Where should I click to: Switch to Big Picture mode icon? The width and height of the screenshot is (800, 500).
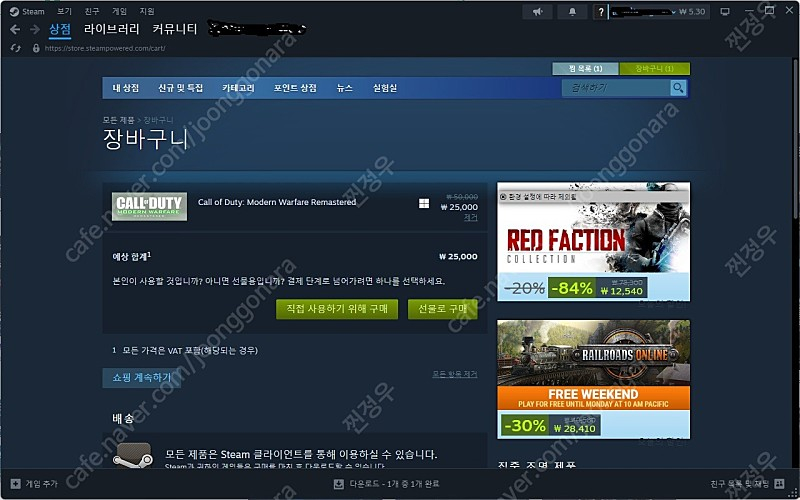click(x=724, y=12)
